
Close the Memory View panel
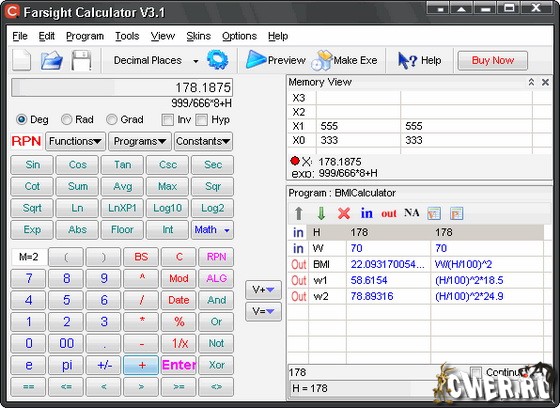545,82
